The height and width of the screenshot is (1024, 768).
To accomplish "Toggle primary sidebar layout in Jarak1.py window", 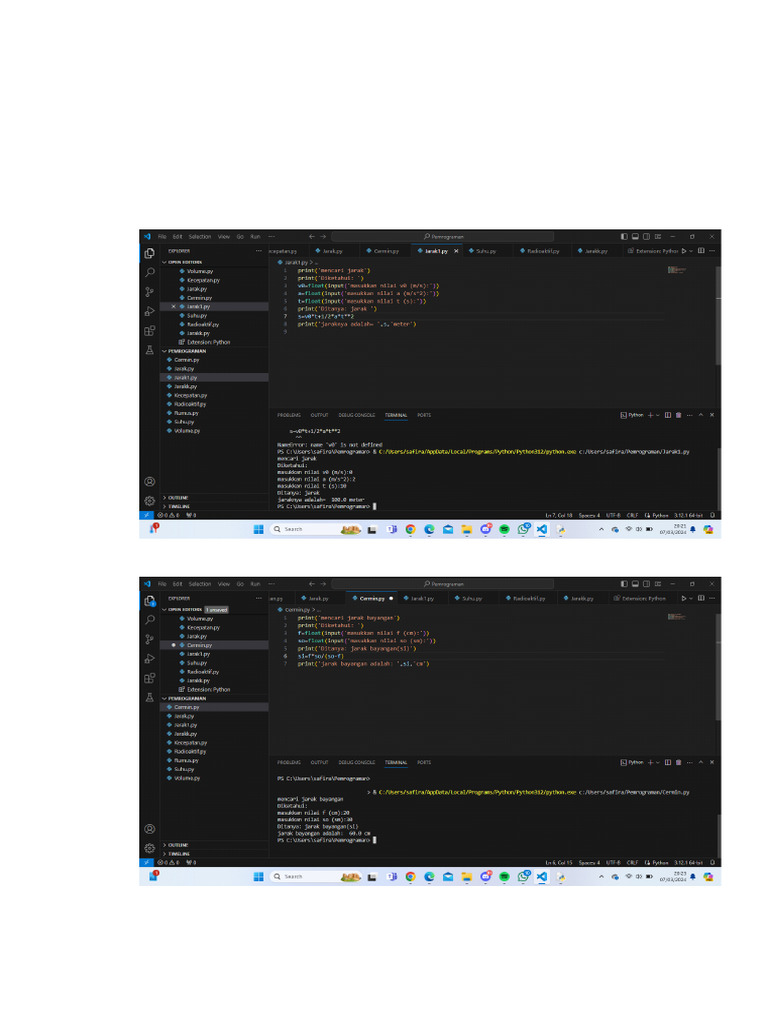I will coord(626,236).
